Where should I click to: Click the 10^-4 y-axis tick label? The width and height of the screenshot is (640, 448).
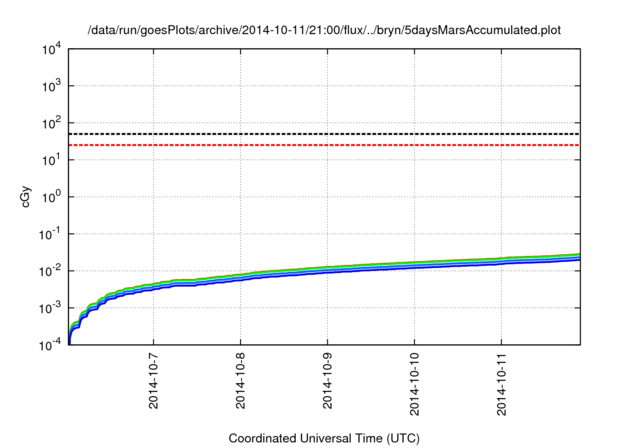tap(50, 345)
